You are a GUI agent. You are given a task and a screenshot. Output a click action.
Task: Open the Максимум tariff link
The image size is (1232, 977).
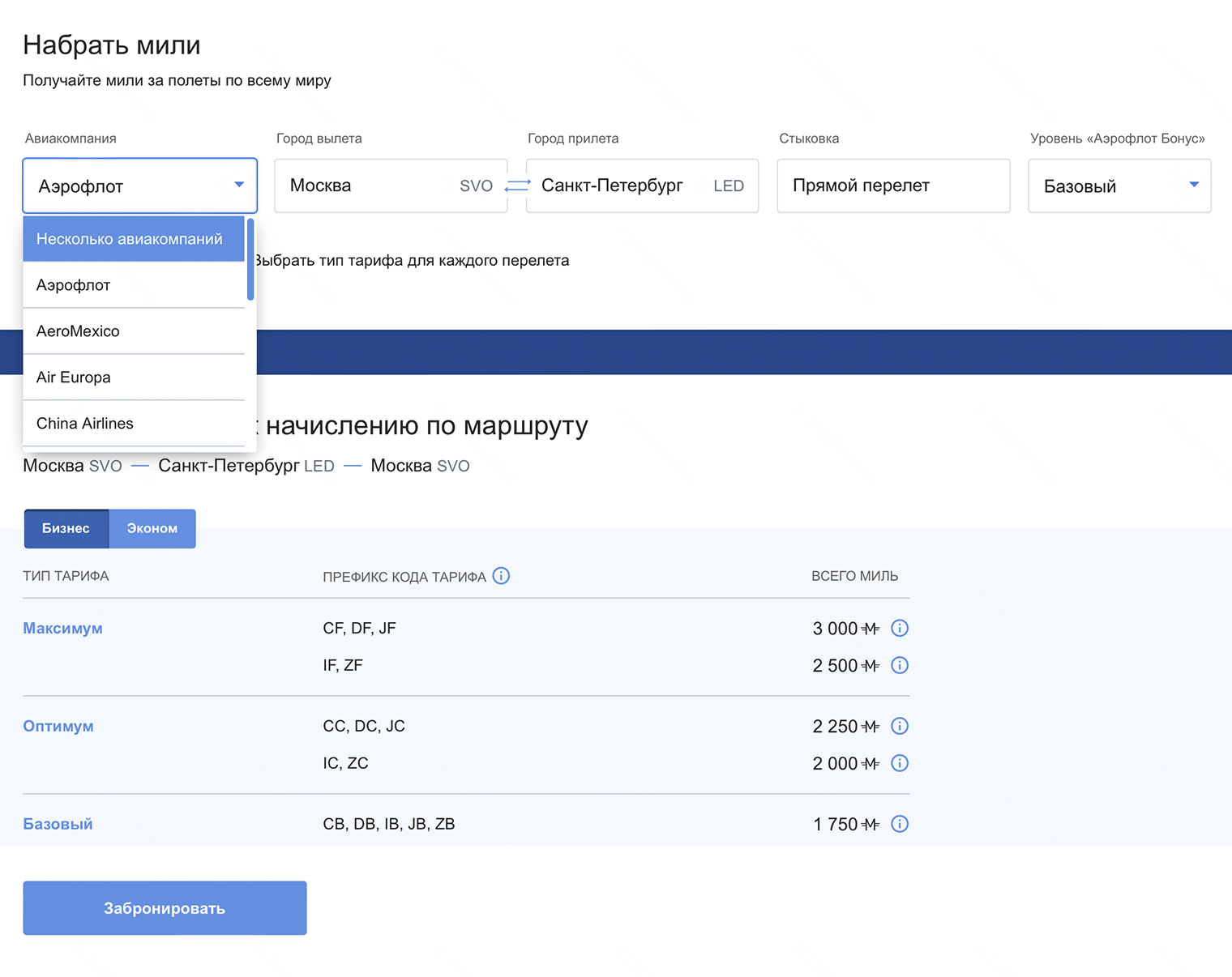pyautogui.click(x=62, y=628)
